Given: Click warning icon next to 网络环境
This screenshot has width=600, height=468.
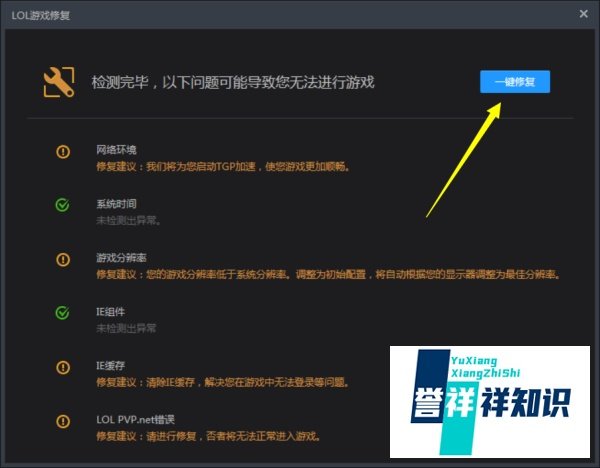Looking at the screenshot, I should click(63, 152).
